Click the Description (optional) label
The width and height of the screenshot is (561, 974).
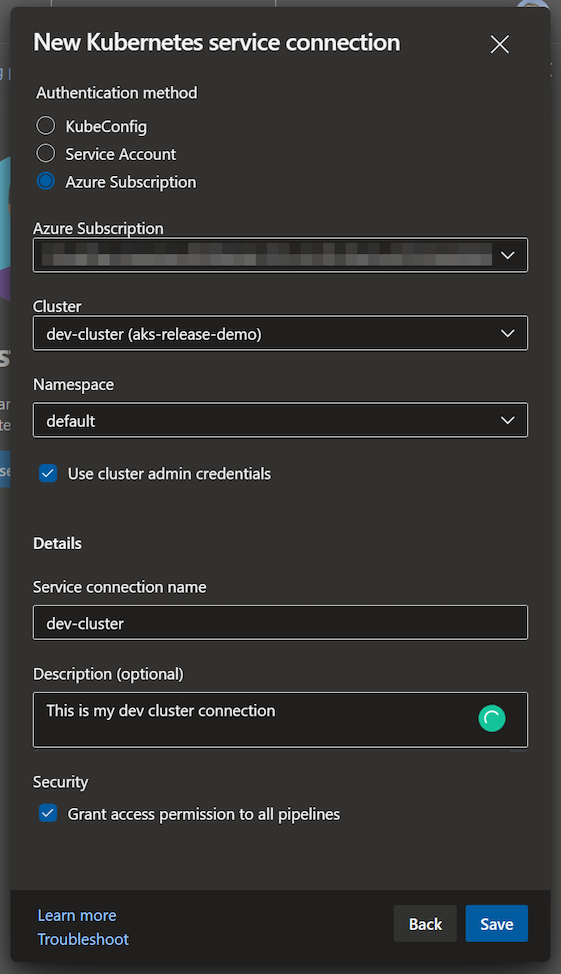coord(108,674)
